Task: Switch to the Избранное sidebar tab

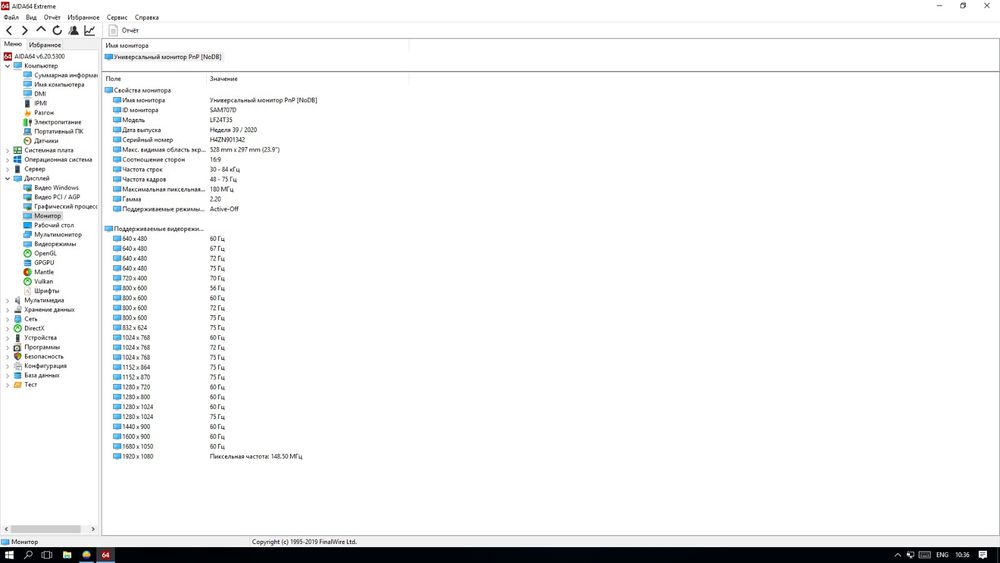Action: (x=45, y=45)
